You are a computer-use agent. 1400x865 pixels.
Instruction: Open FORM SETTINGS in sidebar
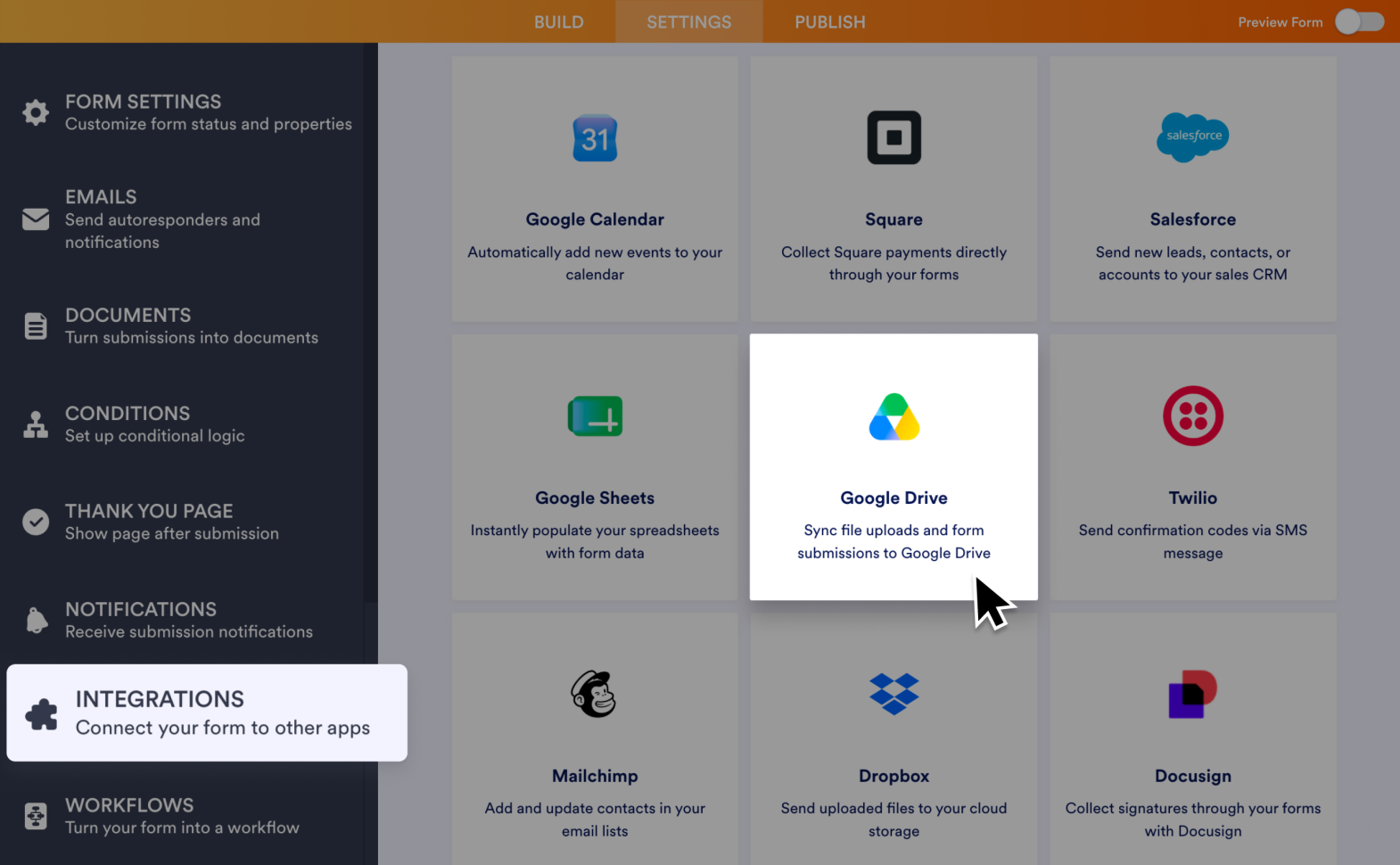pyautogui.click(x=188, y=112)
